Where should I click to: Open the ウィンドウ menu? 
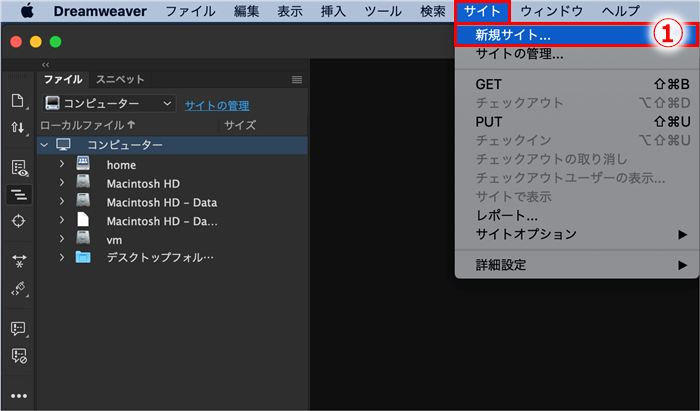click(552, 11)
